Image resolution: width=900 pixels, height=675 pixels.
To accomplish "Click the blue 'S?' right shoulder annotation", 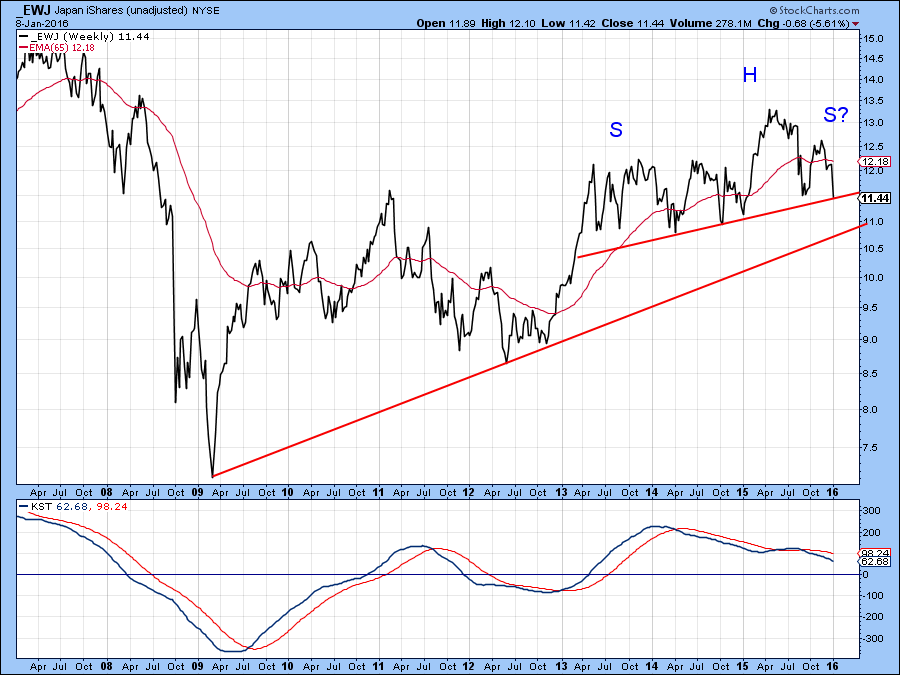I will click(x=835, y=115).
